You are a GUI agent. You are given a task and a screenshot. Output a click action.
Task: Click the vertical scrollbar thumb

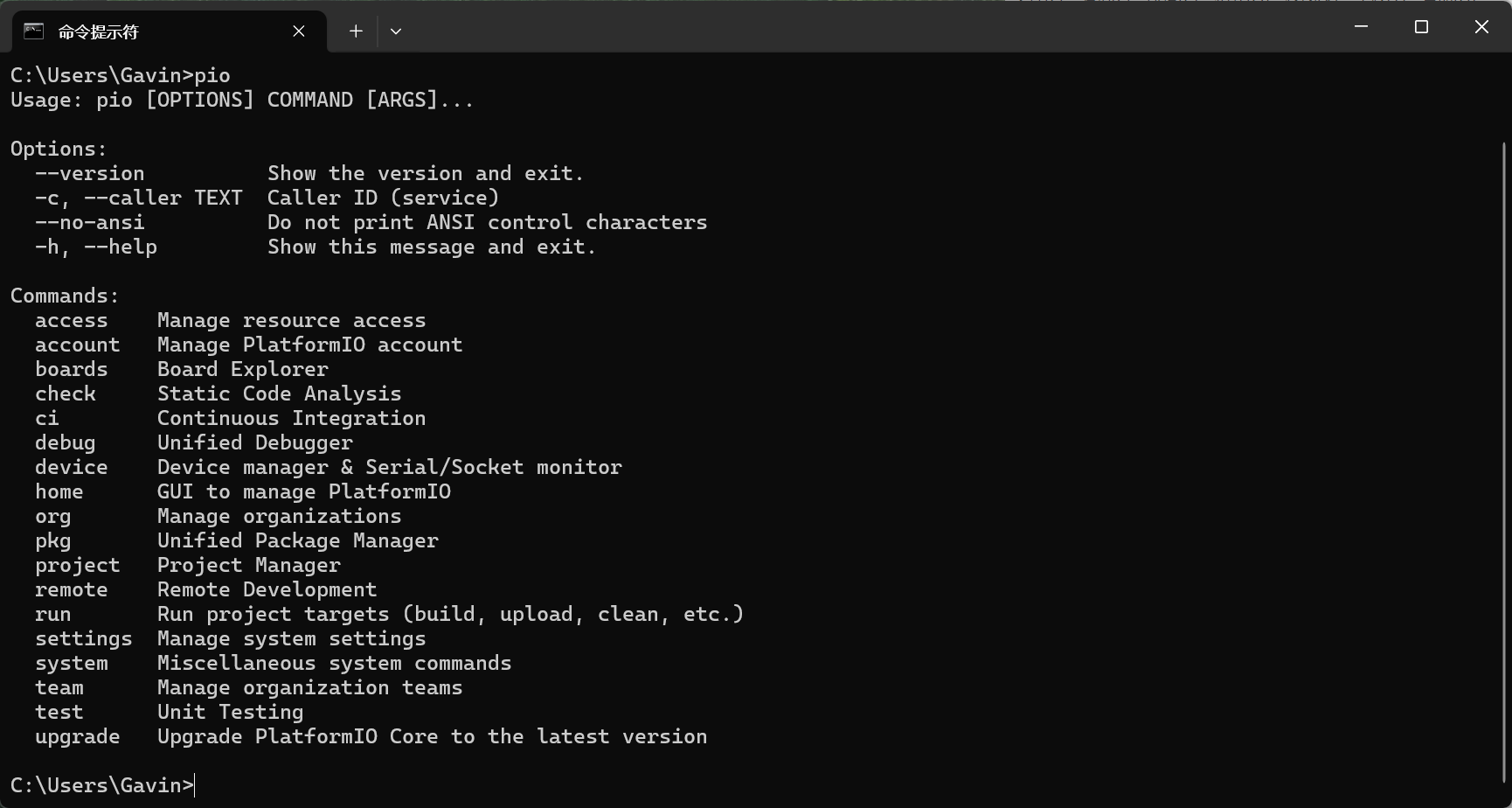click(1504, 462)
